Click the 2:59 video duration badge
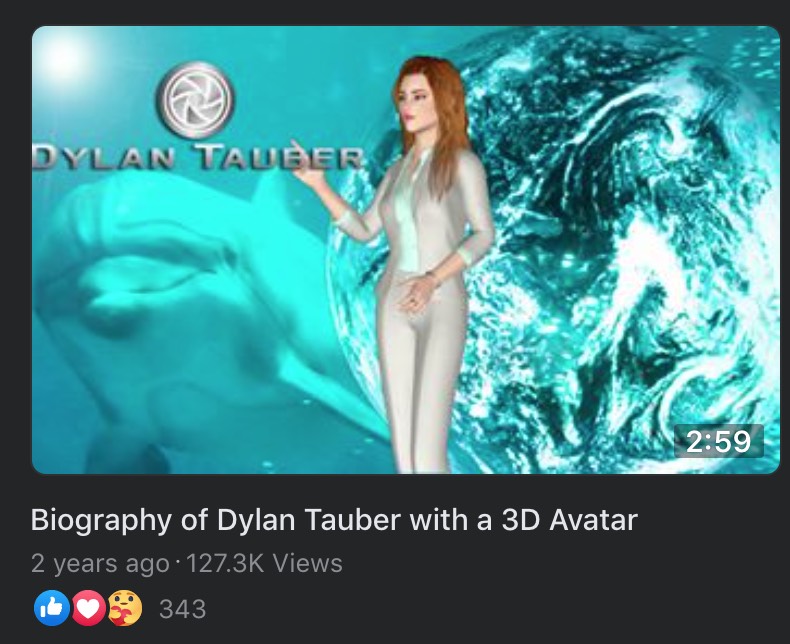The image size is (790, 644). point(719,441)
